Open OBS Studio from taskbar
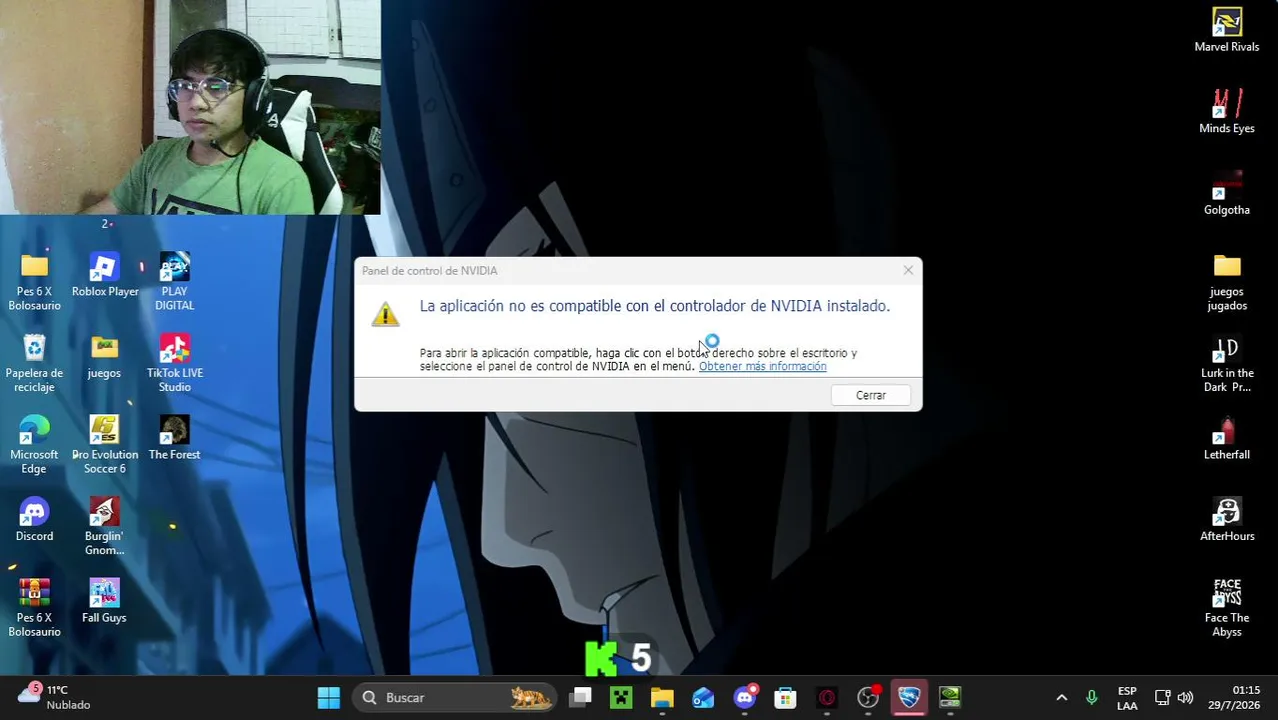The width and height of the screenshot is (1278, 720). 867,697
